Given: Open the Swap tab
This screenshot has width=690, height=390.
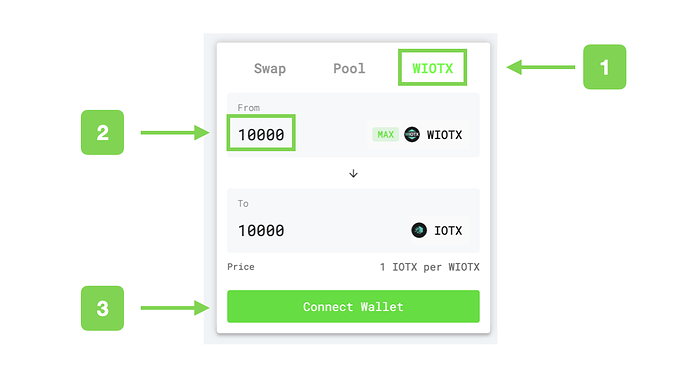Looking at the screenshot, I should click(270, 69).
